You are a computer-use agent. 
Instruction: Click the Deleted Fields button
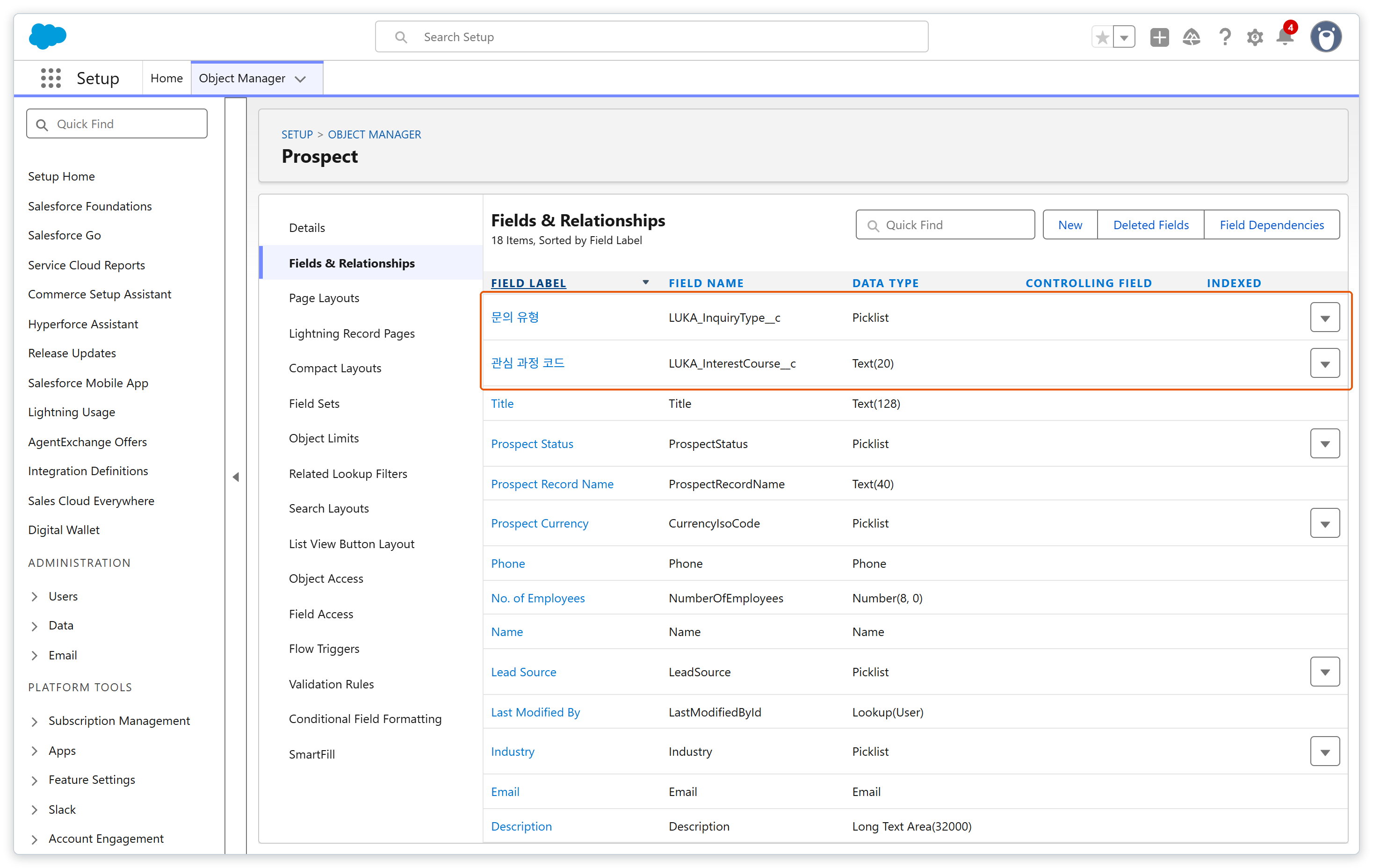click(1150, 224)
